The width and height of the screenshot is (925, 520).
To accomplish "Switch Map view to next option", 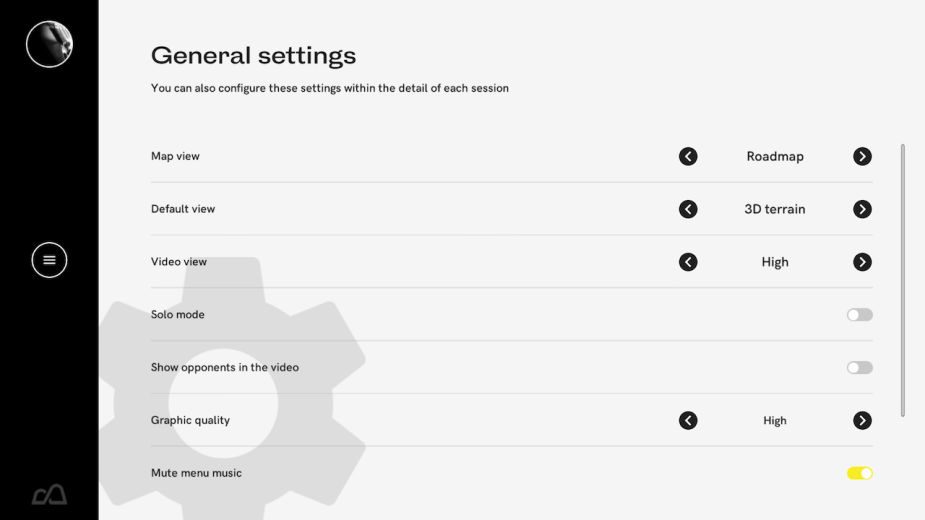I will [x=862, y=157].
